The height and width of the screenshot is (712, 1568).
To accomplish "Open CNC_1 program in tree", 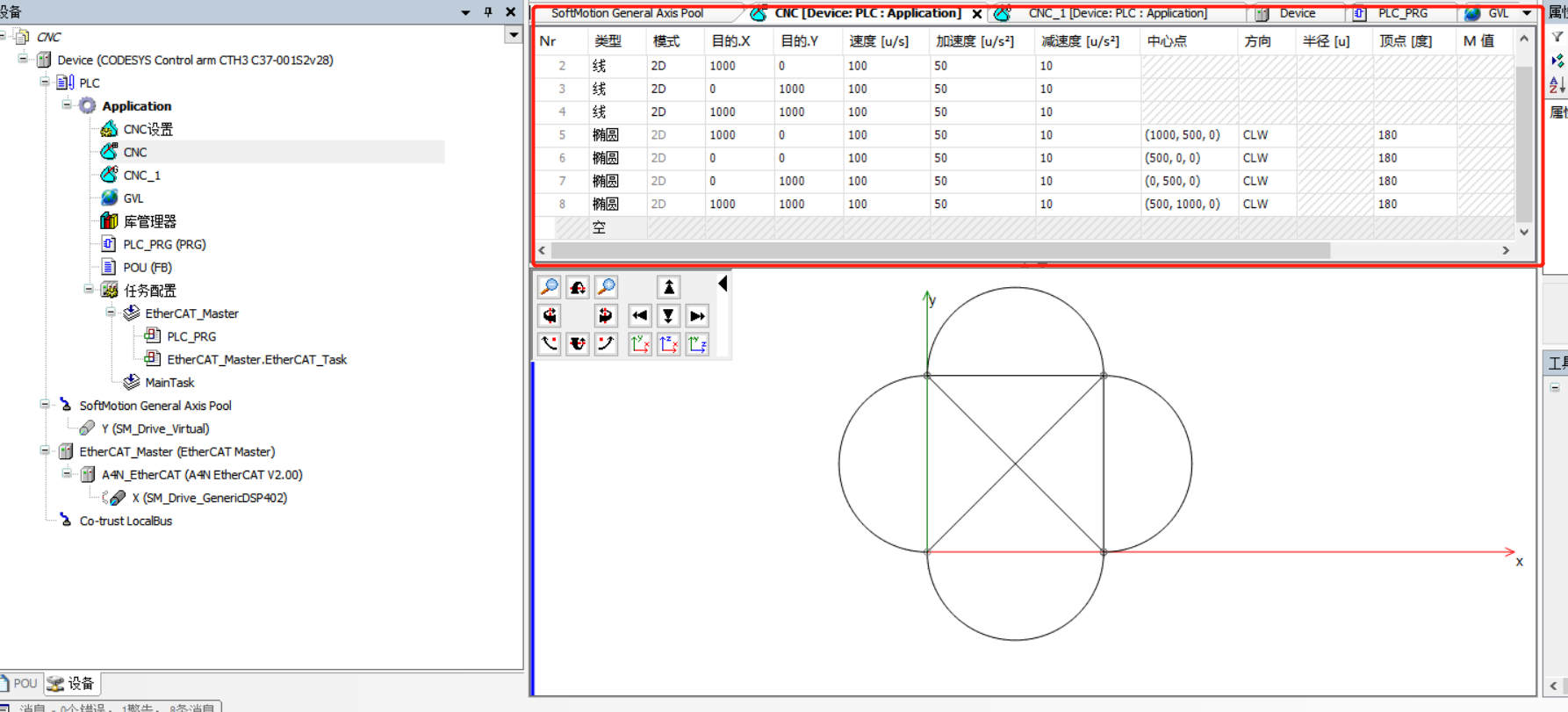I will [x=141, y=175].
